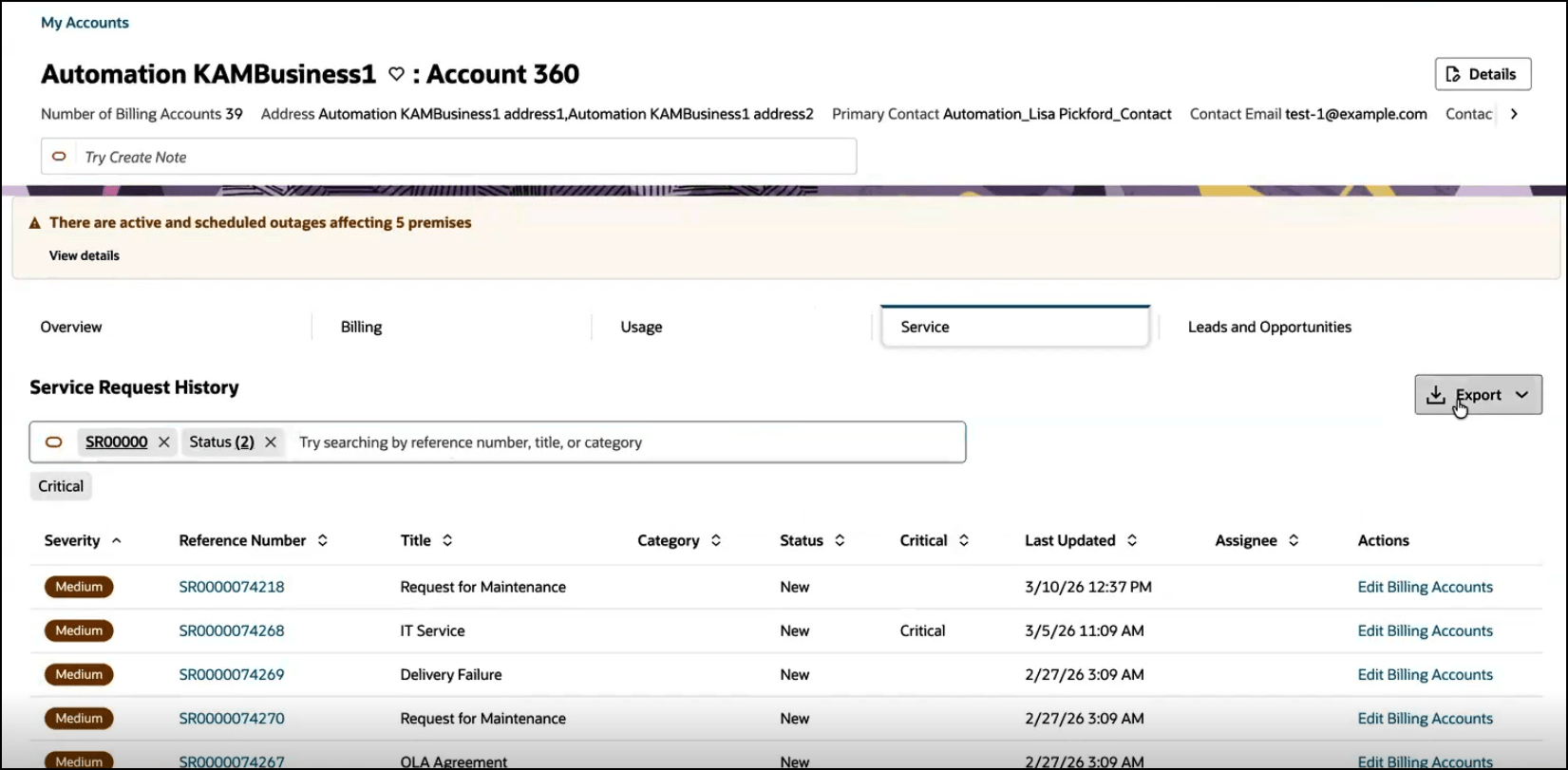
Task: Edit Billing Accounts for SR0000074218 row
Action: click(1425, 587)
